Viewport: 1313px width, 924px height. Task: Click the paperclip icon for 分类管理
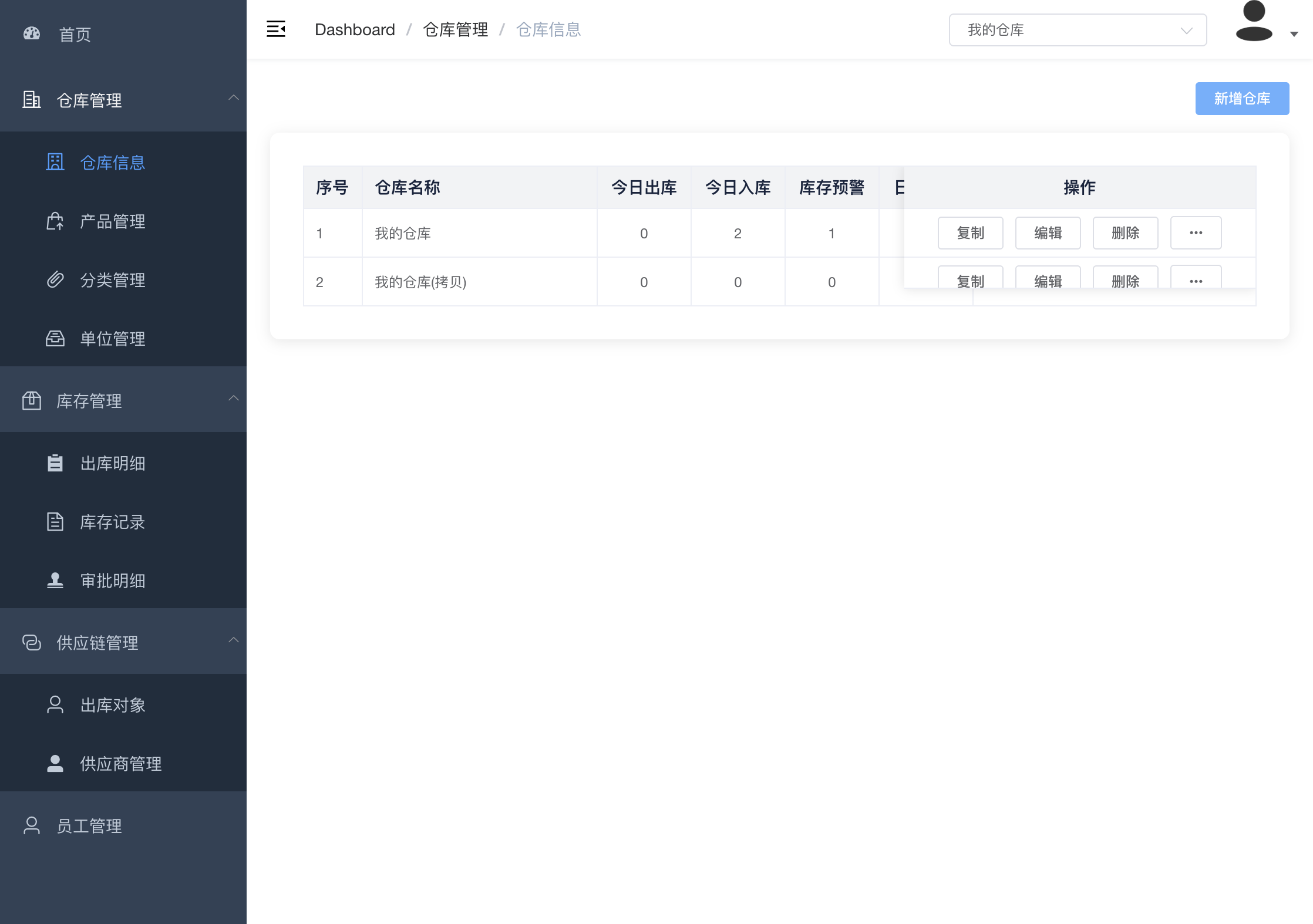tap(55, 279)
